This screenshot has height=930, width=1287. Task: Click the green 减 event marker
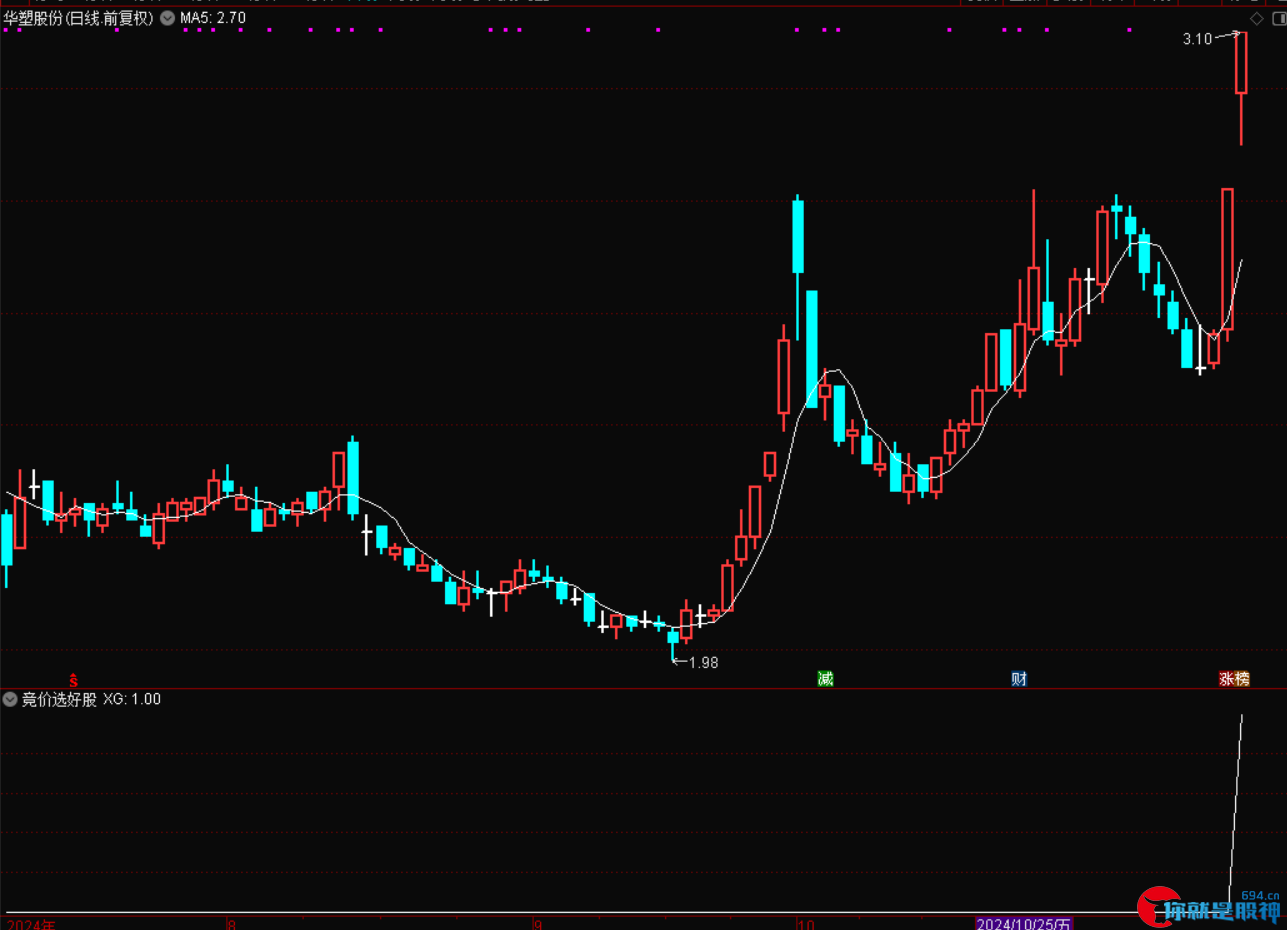(x=825, y=679)
